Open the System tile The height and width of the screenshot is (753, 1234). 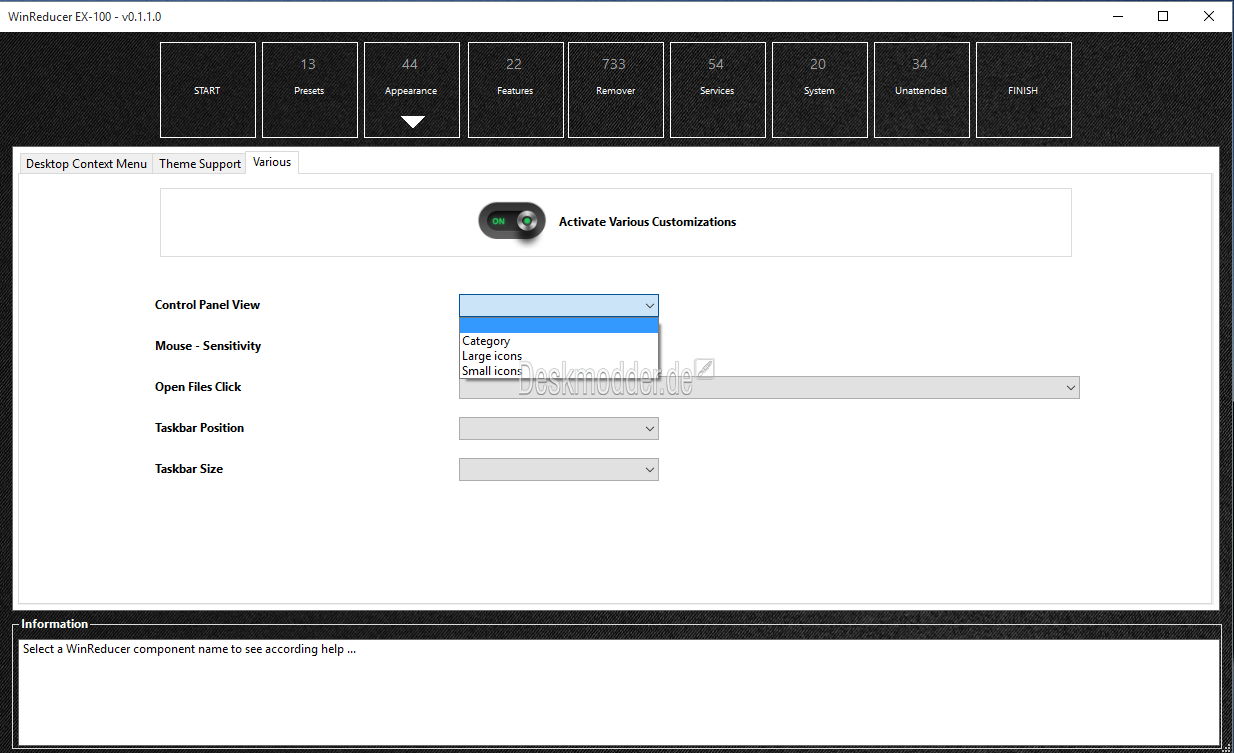coord(820,90)
